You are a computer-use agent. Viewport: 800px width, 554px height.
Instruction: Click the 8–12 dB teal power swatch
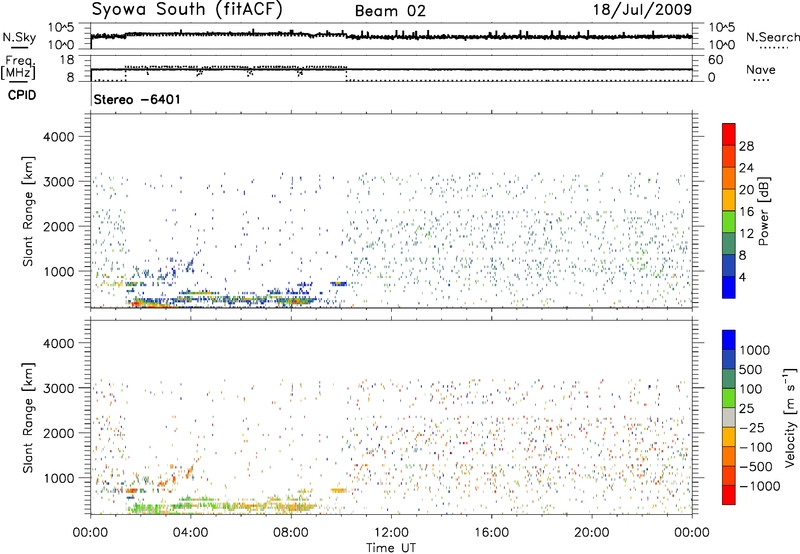pos(729,244)
